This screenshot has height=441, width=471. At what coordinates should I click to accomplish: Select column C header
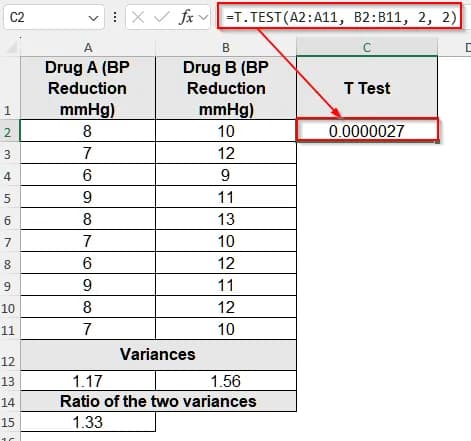(x=367, y=48)
